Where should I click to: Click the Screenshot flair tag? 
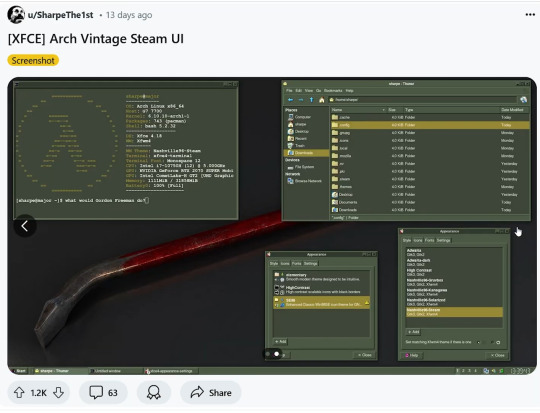pyautogui.click(x=33, y=60)
